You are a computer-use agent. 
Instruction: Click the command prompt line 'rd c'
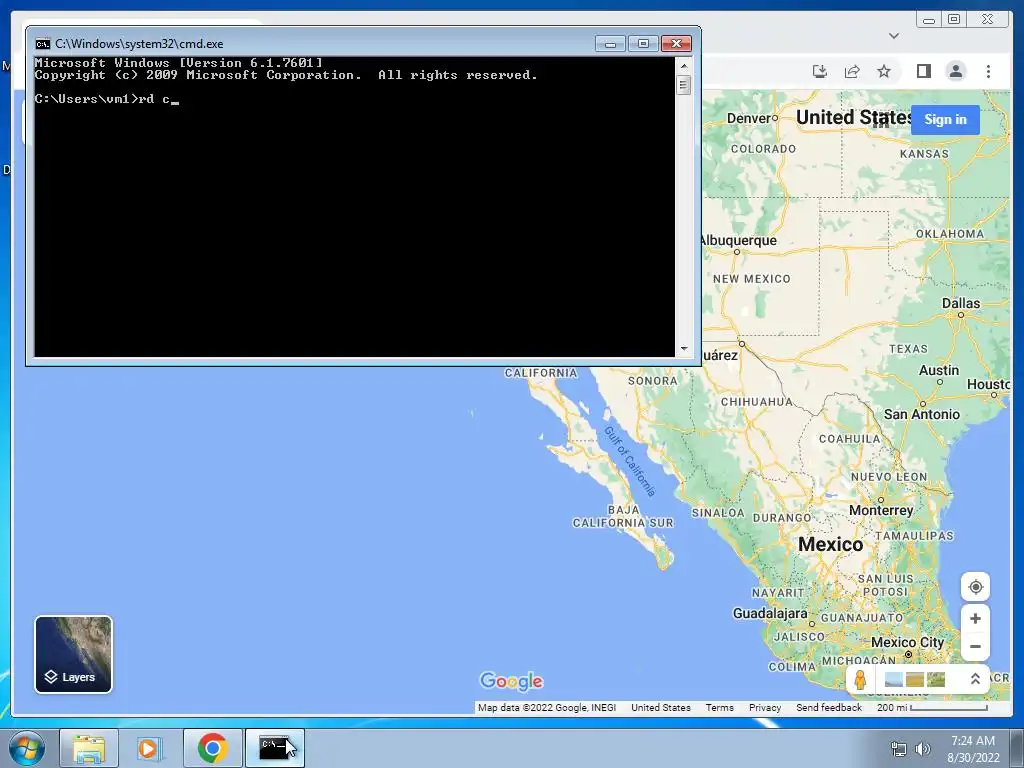(x=106, y=99)
